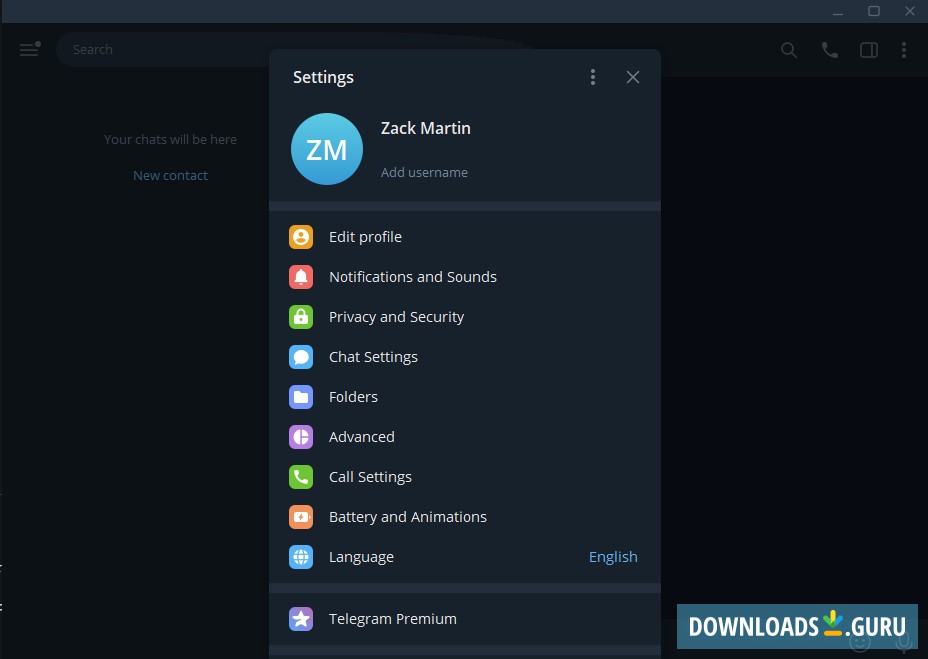The height and width of the screenshot is (659, 928).
Task: Close the Telegram window
Action: click(910, 11)
